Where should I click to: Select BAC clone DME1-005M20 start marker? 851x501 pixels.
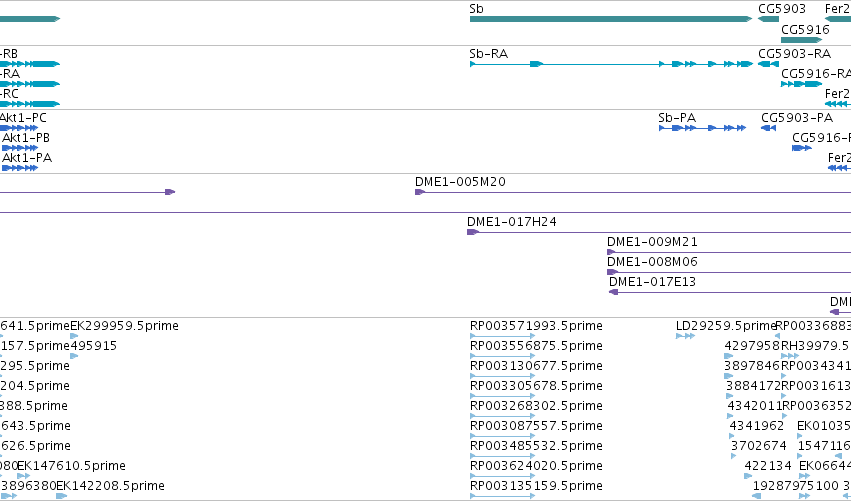pyautogui.click(x=420, y=192)
